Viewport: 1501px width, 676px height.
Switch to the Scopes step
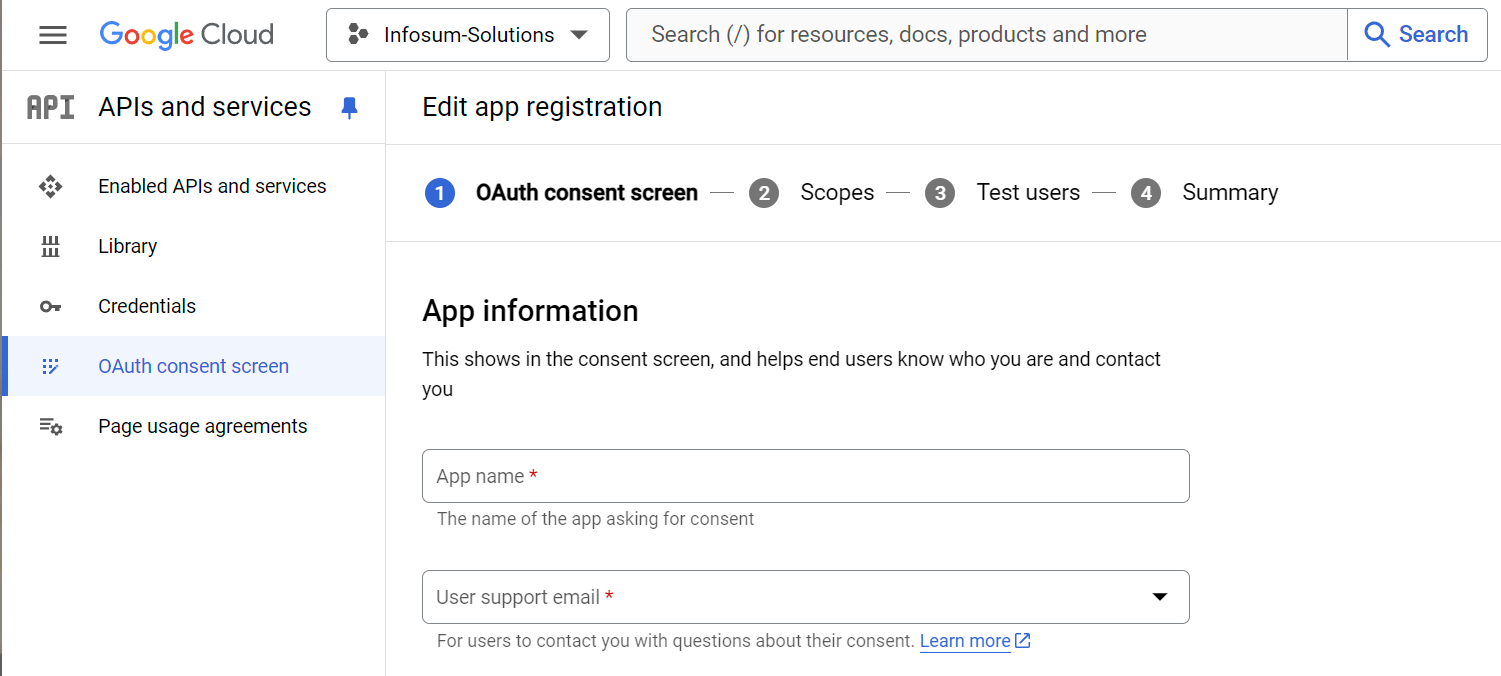click(x=837, y=192)
